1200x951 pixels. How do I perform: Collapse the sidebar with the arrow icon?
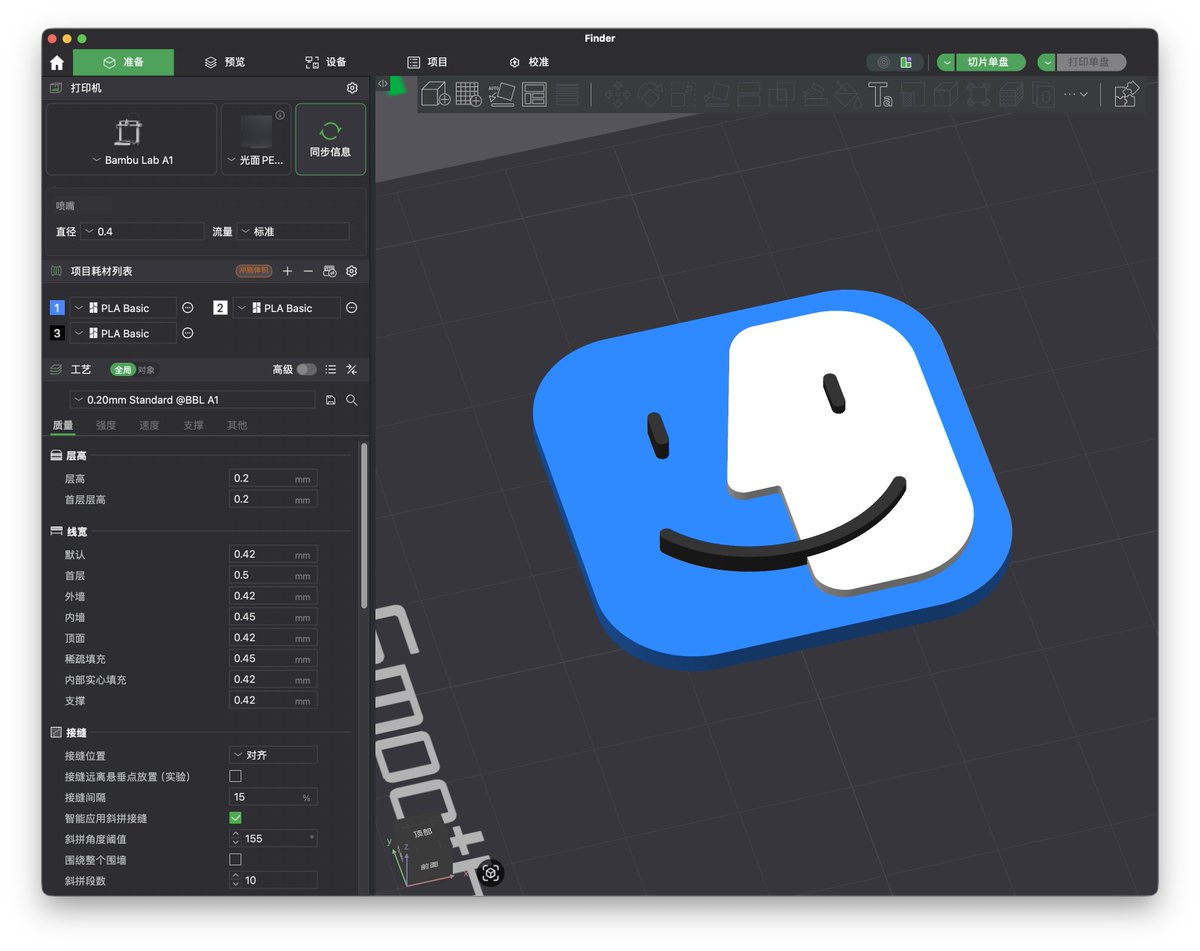click(383, 83)
